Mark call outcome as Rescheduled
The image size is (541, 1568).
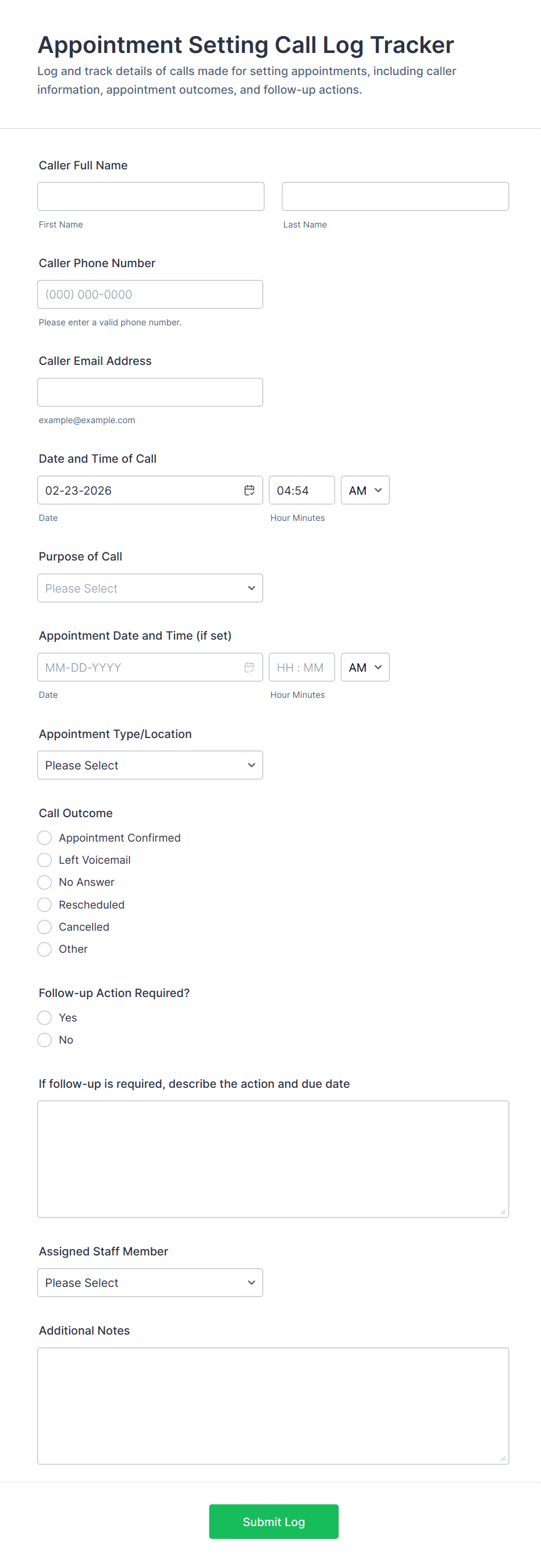point(44,904)
